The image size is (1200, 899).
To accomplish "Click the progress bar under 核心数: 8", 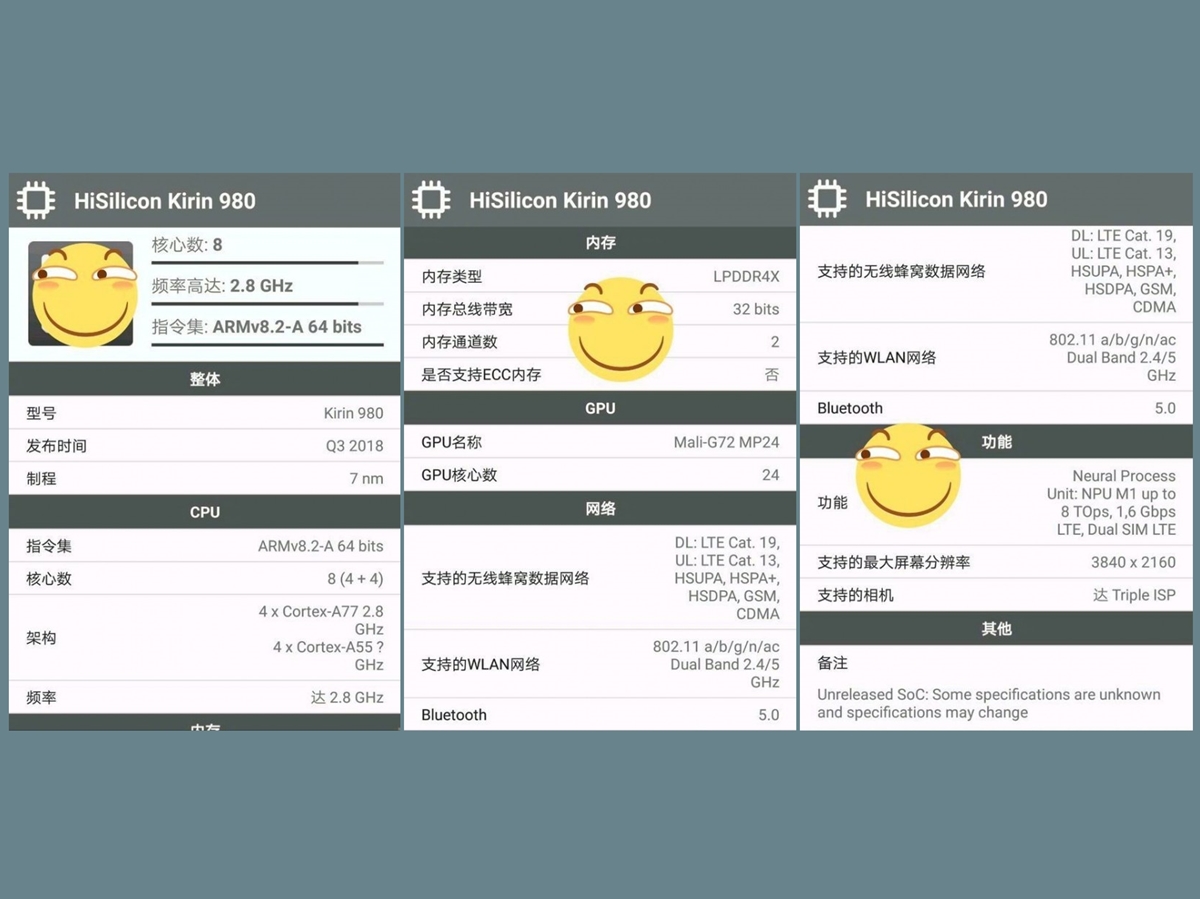I will coord(267,263).
